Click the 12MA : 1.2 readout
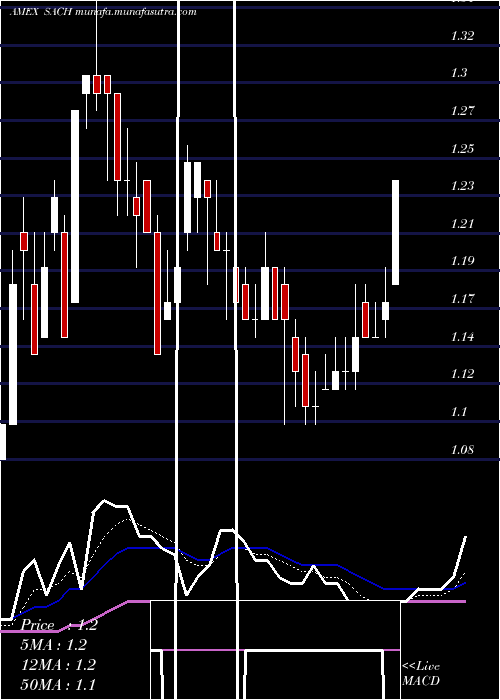The height and width of the screenshot is (700, 500). [x=58, y=665]
